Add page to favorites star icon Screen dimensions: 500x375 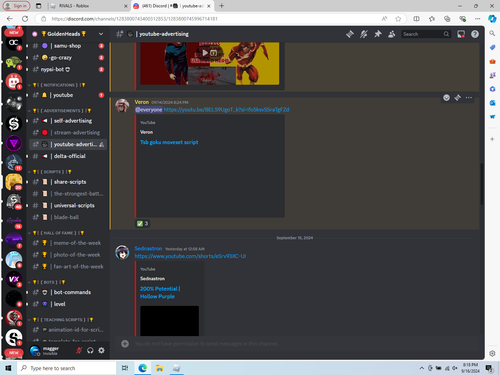point(398,19)
